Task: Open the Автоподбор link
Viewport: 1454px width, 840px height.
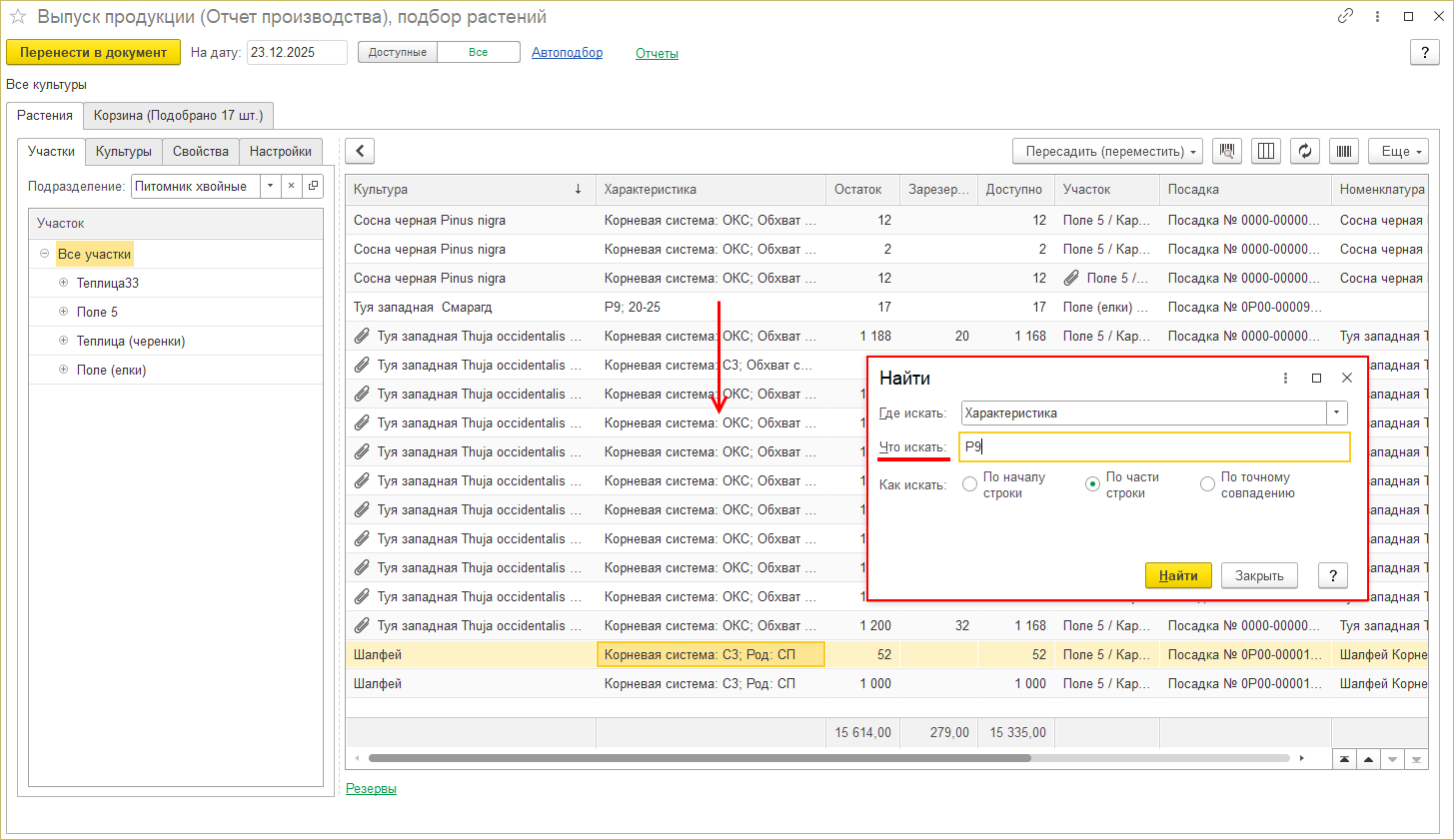Action: [x=567, y=53]
